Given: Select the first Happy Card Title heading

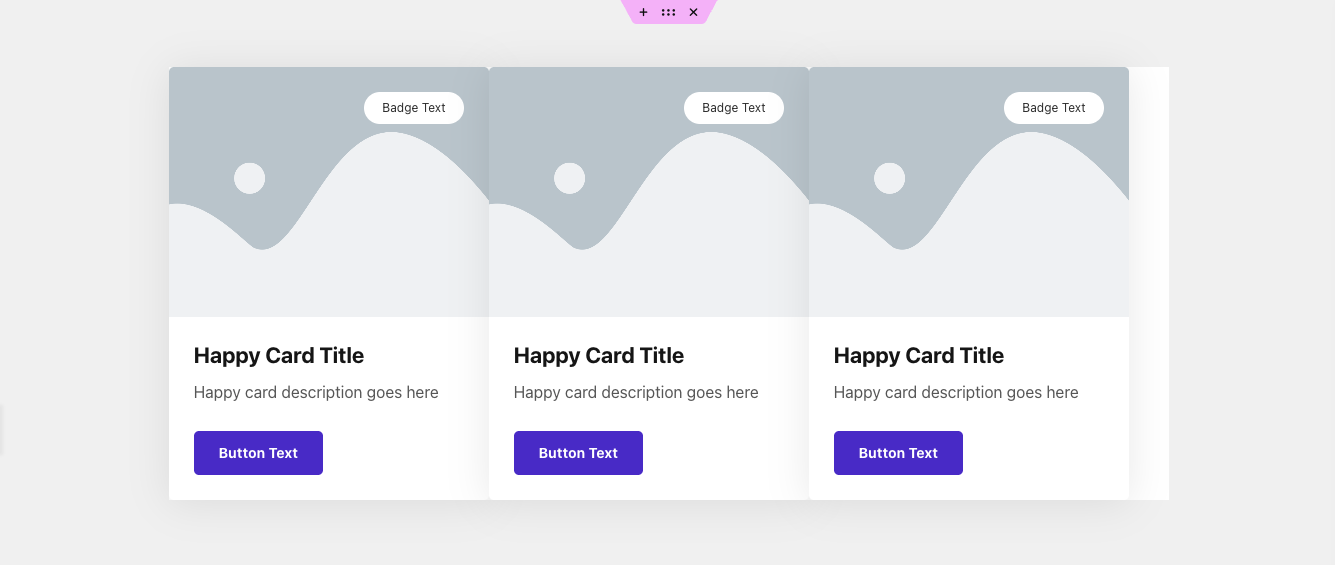Looking at the screenshot, I should tap(279, 356).
